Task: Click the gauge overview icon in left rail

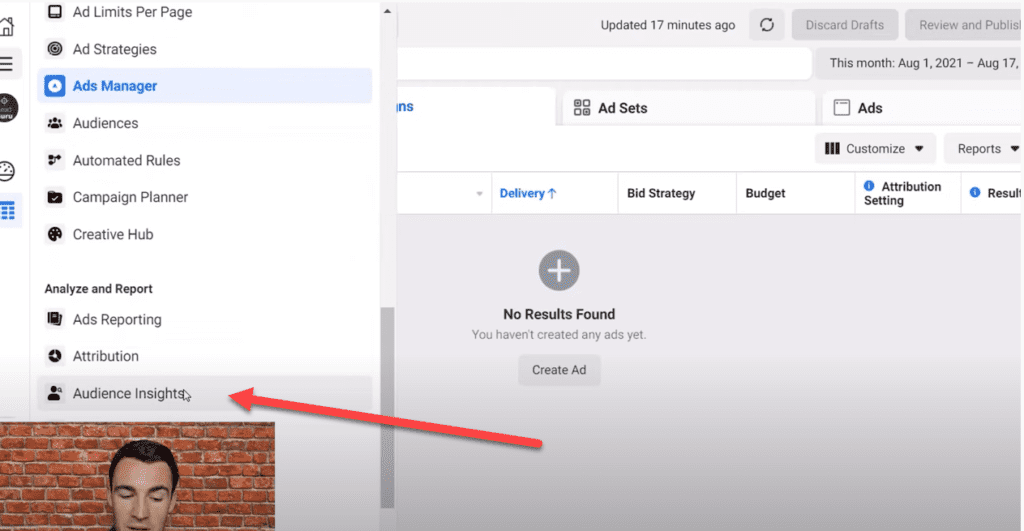Action: (x=7, y=171)
